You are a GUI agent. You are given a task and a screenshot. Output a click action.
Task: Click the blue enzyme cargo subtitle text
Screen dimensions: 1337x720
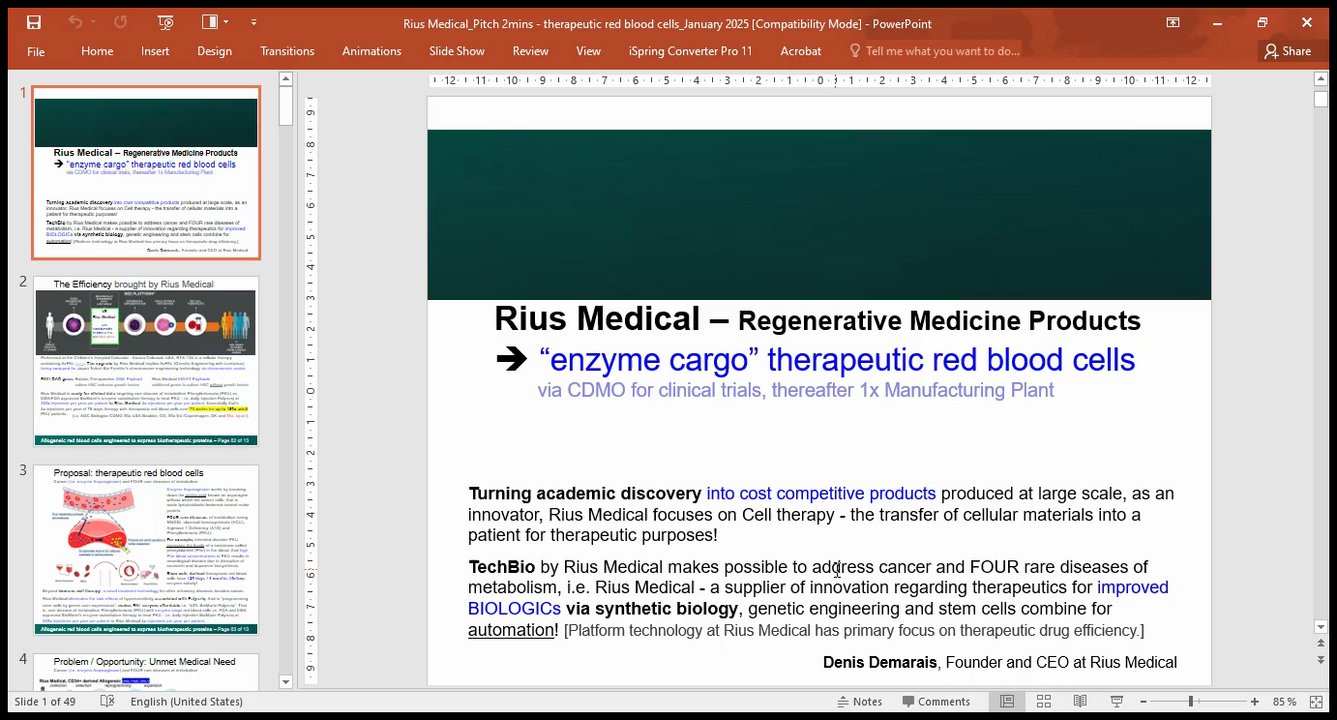pos(837,360)
